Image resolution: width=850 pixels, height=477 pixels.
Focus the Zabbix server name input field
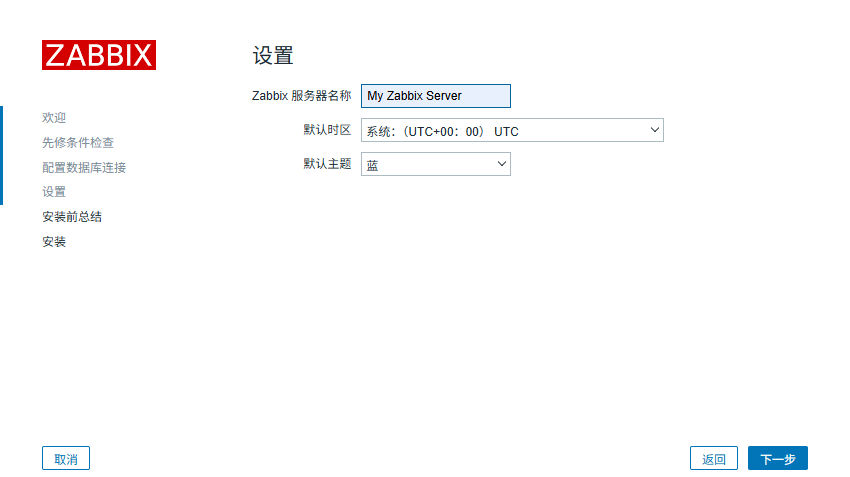tap(436, 96)
